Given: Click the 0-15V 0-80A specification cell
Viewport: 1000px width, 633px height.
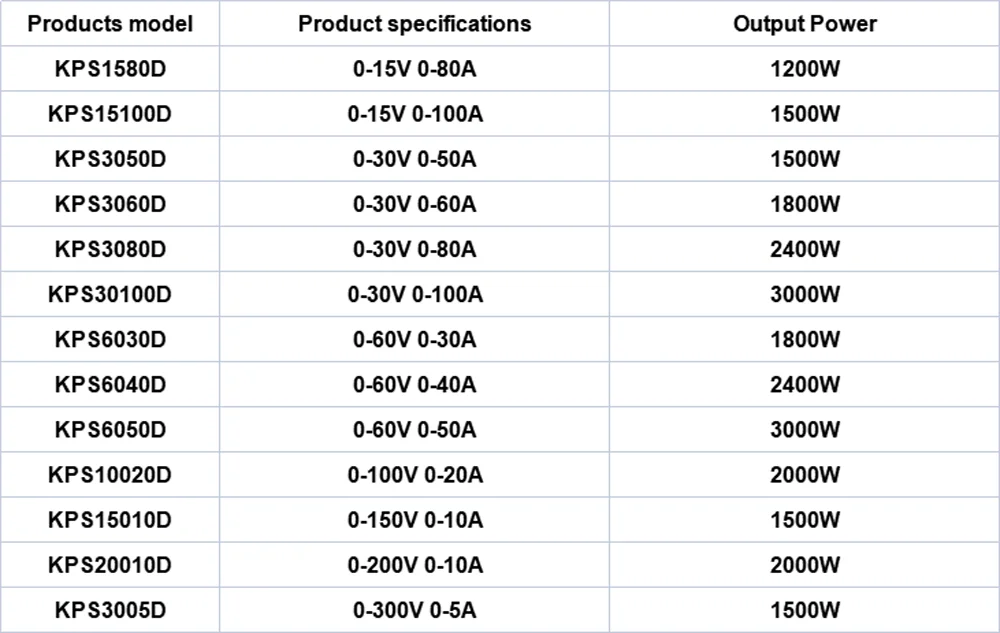Looking at the screenshot, I should (414, 70).
